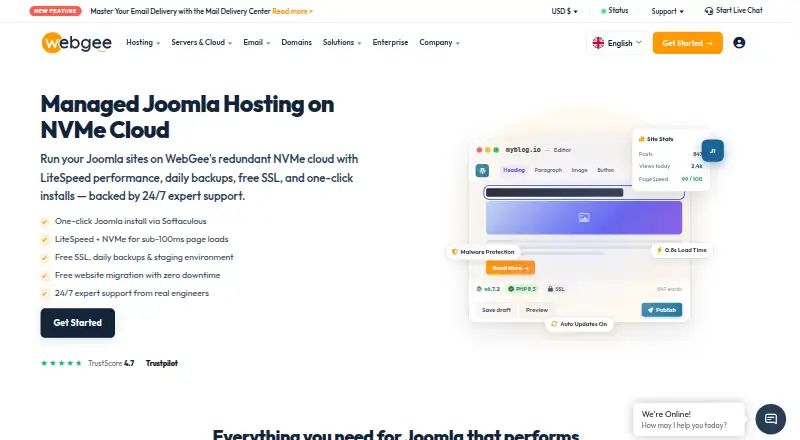Click the Auto Updates On badge

click(x=579, y=324)
